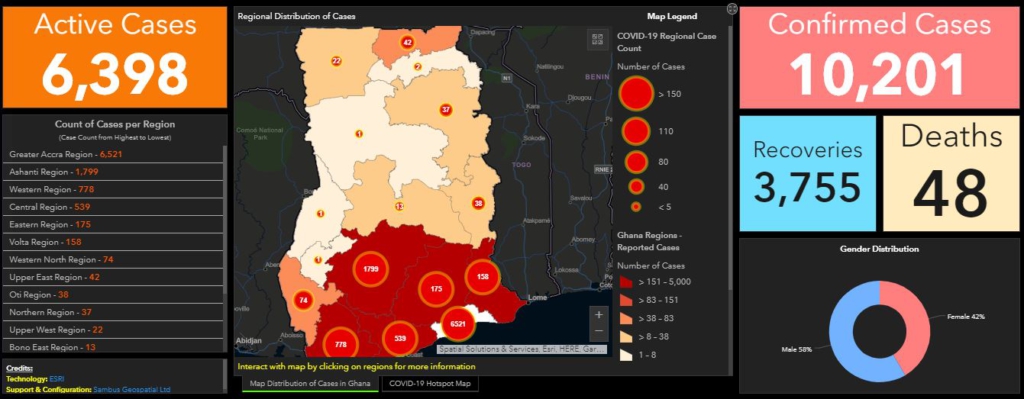
Task: Select the 13 case marker in Bono East
Action: (x=399, y=206)
